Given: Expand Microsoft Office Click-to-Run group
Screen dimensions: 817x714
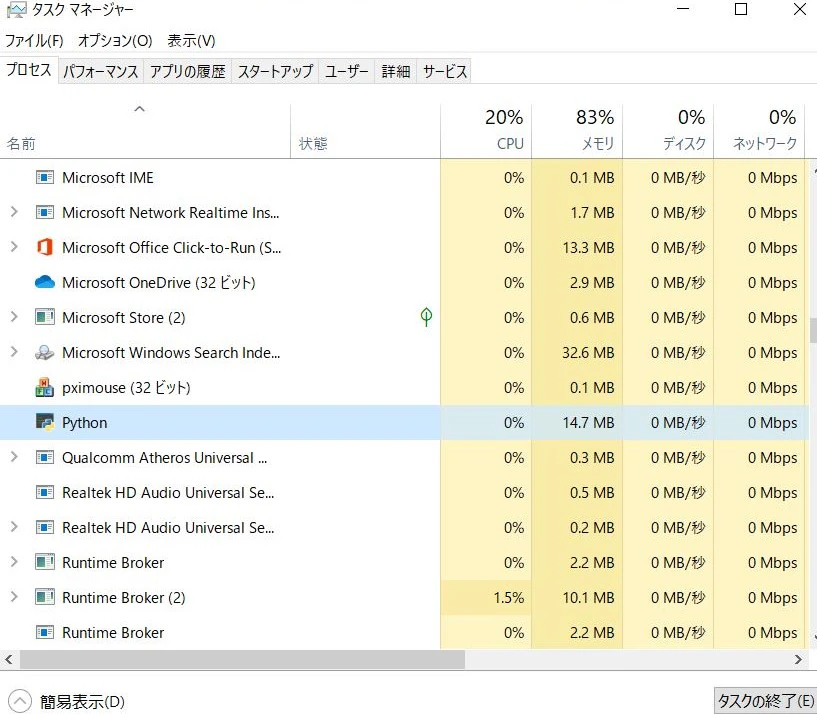Looking at the screenshot, I should point(14,247).
